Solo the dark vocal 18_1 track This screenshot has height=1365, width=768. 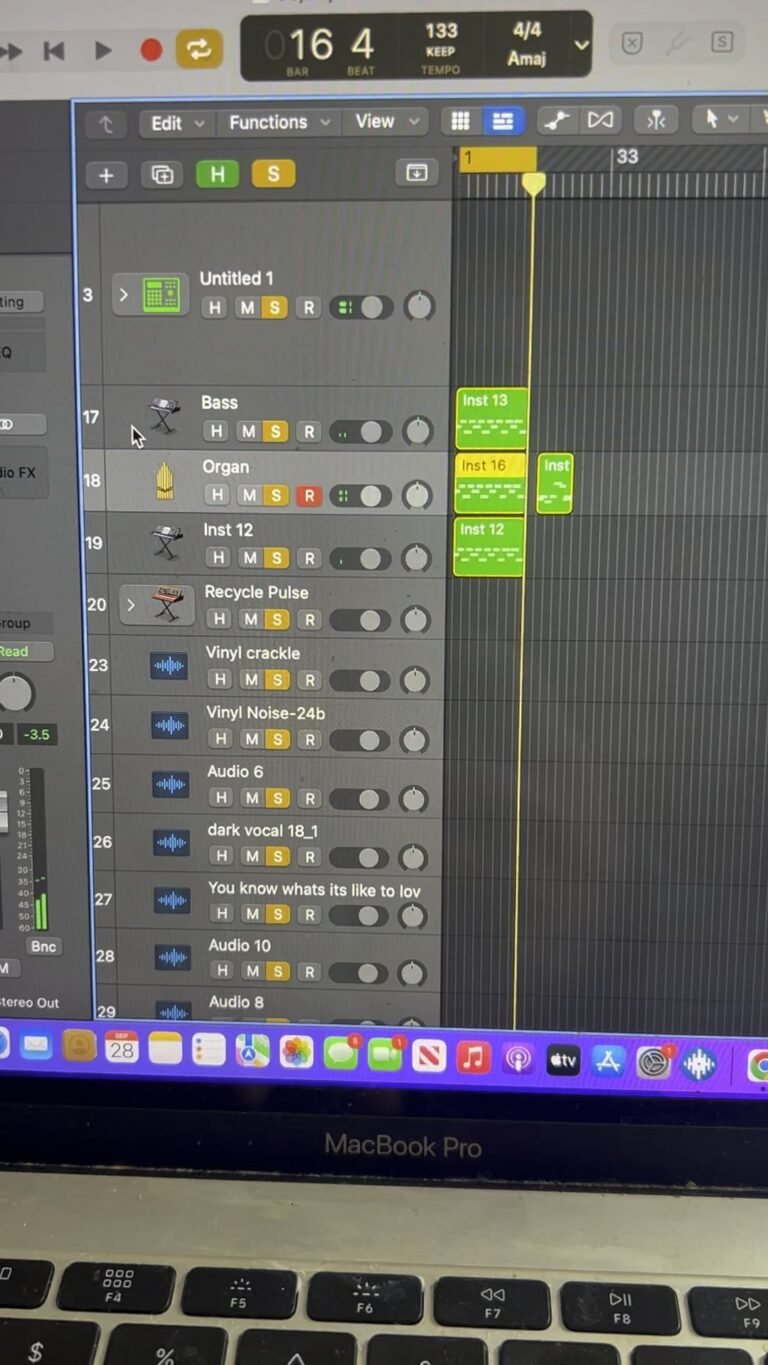pyautogui.click(x=280, y=857)
